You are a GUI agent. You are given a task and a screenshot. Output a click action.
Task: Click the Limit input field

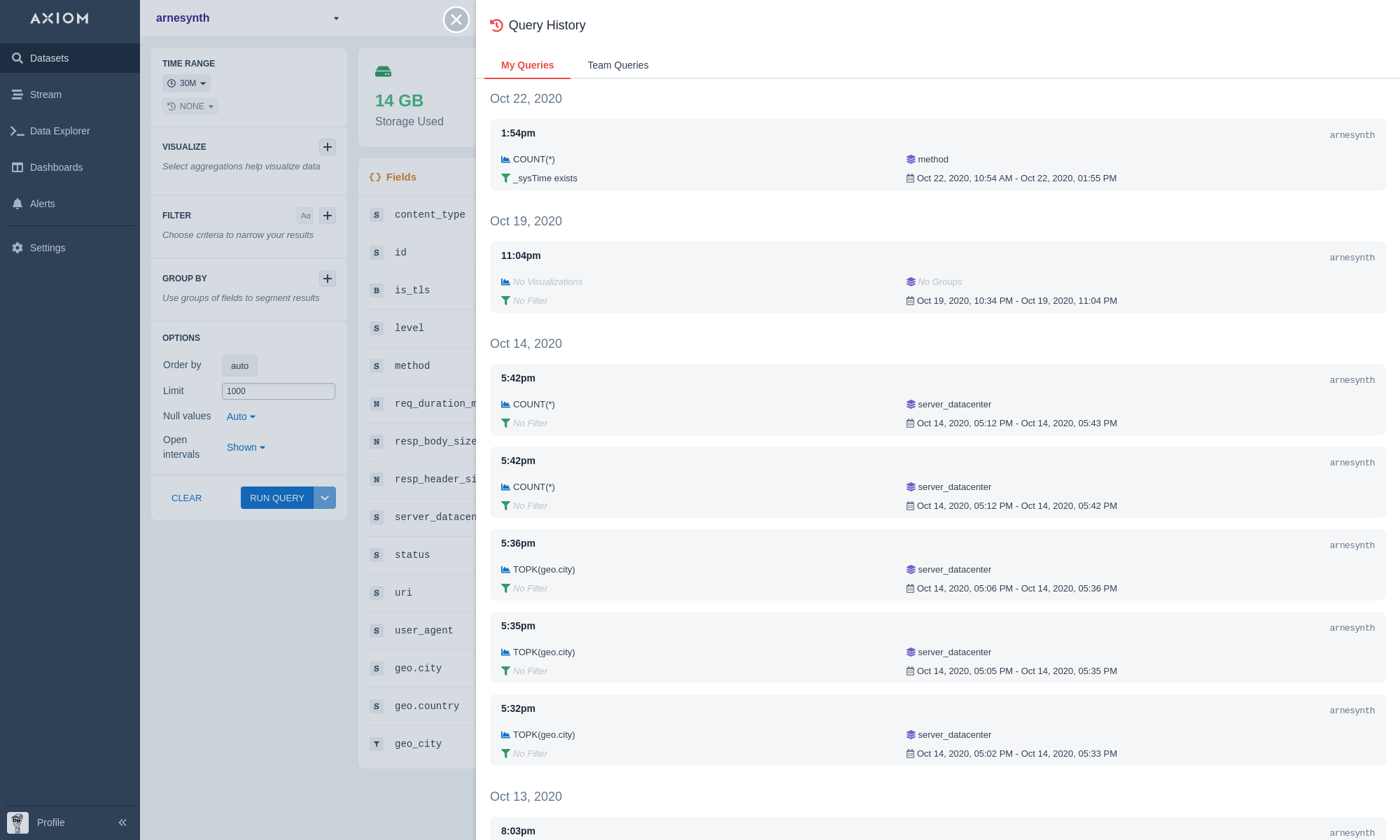pyautogui.click(x=278, y=391)
